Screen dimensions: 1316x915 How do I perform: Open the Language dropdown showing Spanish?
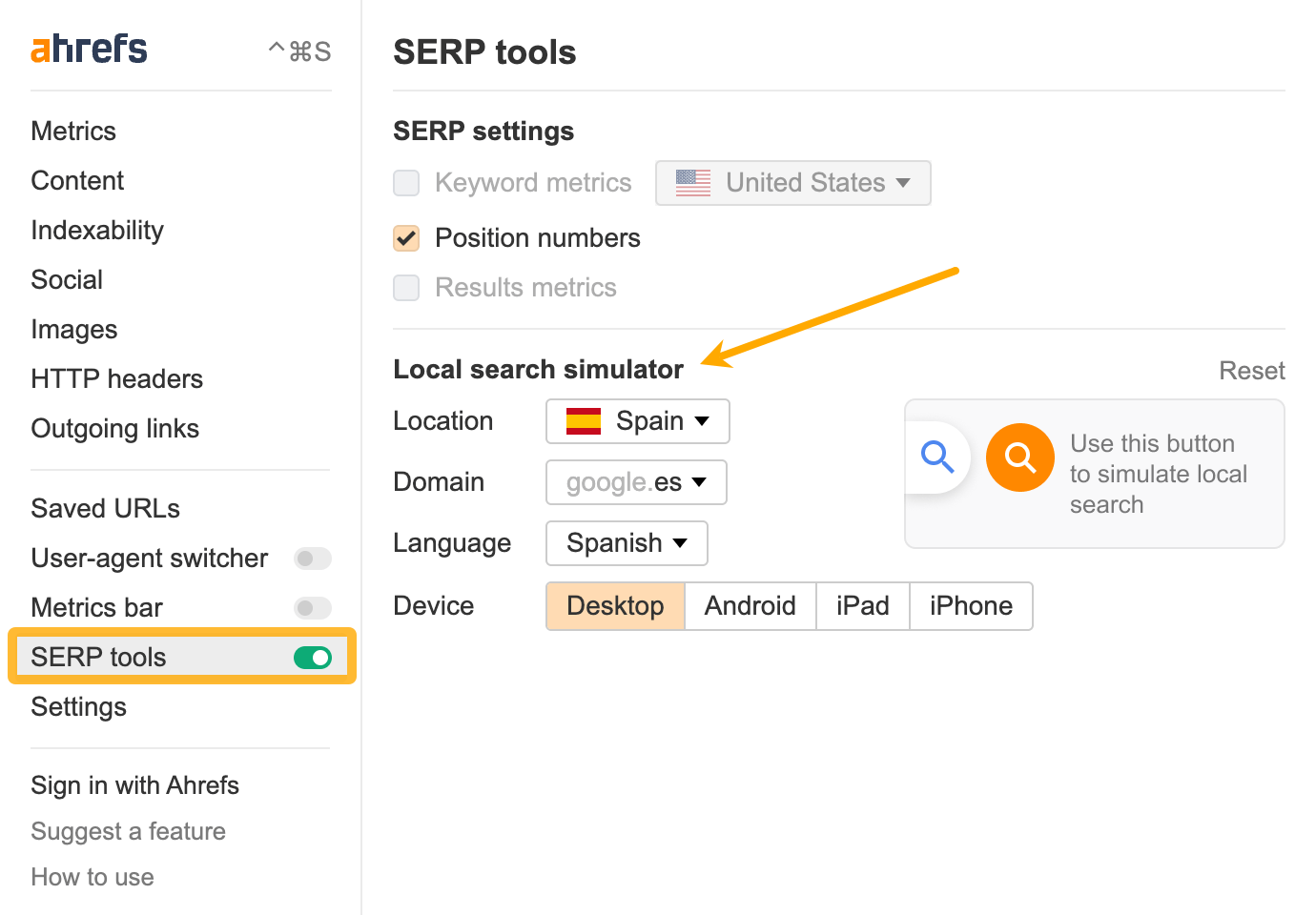[x=627, y=542]
